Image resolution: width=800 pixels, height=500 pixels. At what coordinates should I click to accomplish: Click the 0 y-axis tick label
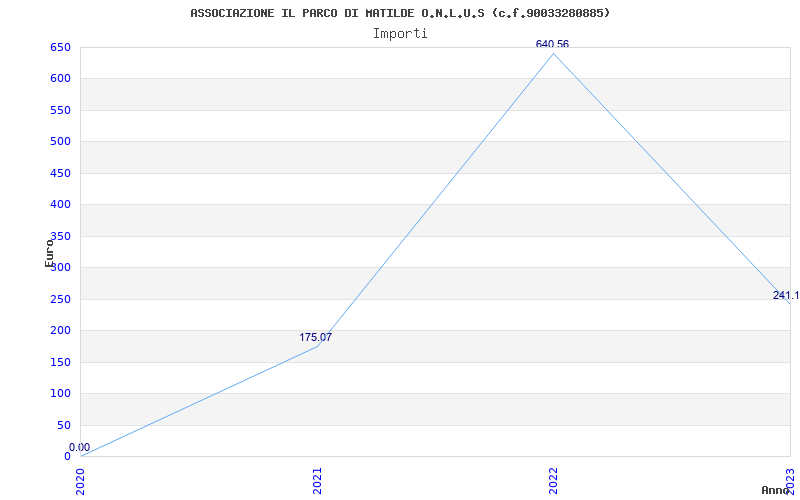[67, 456]
